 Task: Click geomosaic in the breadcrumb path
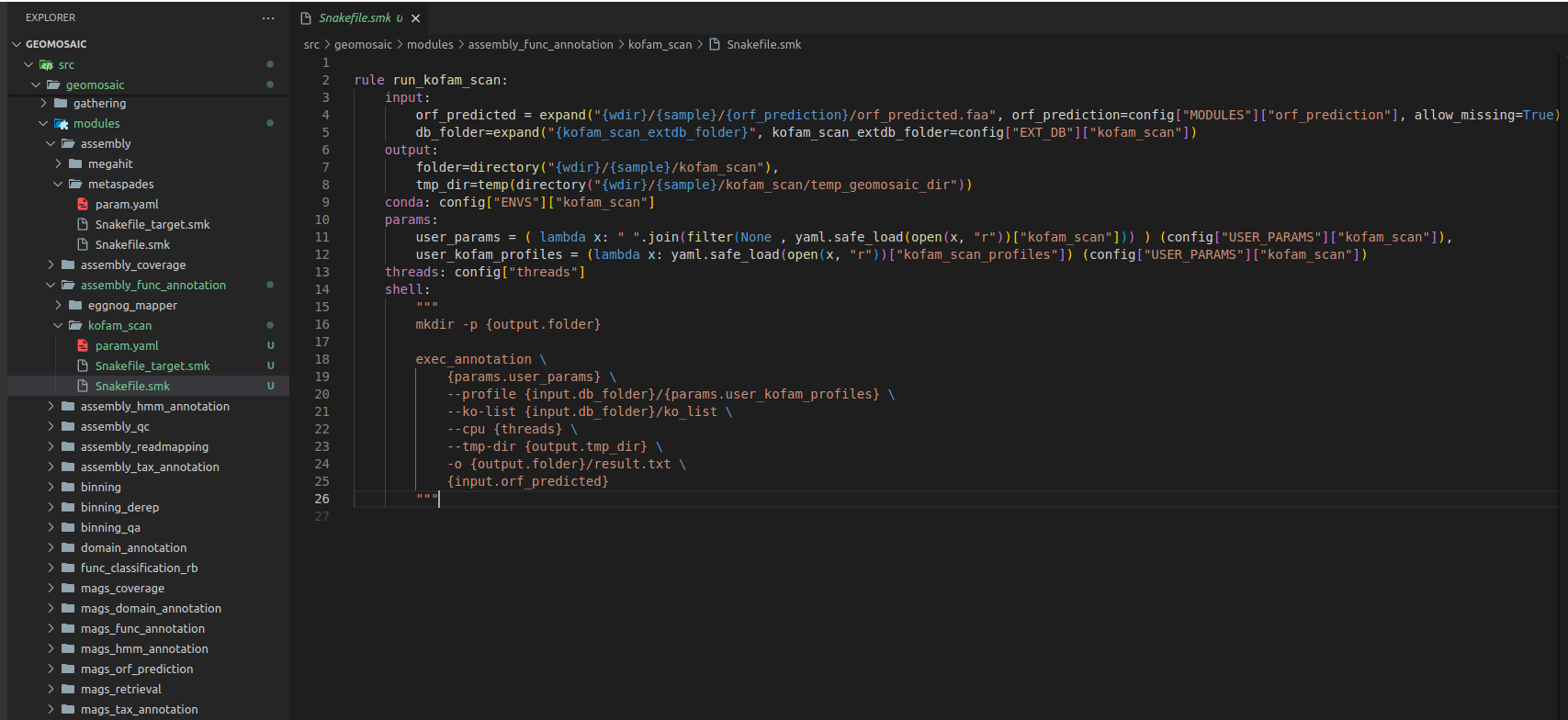[x=363, y=44]
